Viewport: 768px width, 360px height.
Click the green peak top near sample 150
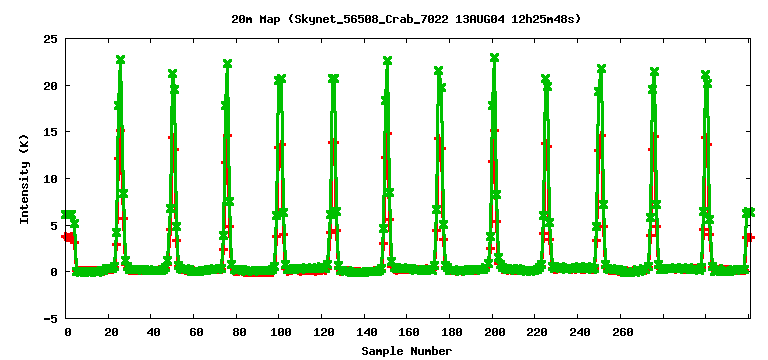tap(387, 61)
